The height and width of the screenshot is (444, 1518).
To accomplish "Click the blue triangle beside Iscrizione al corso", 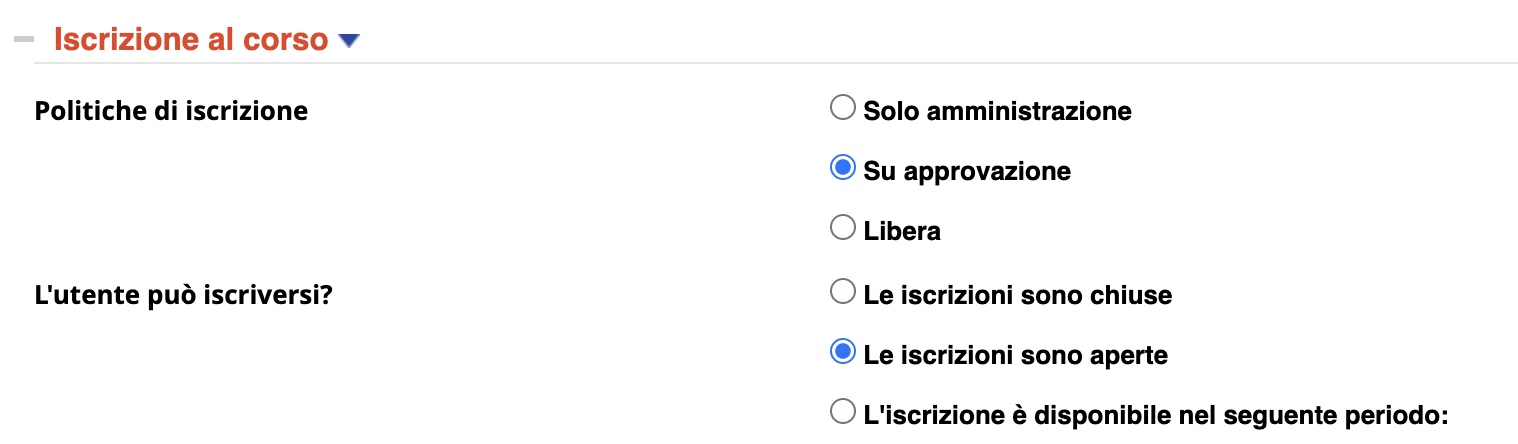I will coord(348,41).
